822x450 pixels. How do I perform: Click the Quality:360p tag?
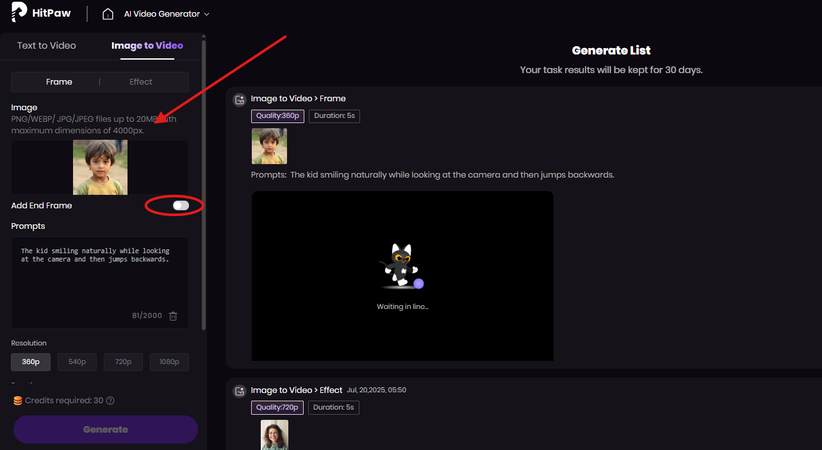pyautogui.click(x=277, y=116)
